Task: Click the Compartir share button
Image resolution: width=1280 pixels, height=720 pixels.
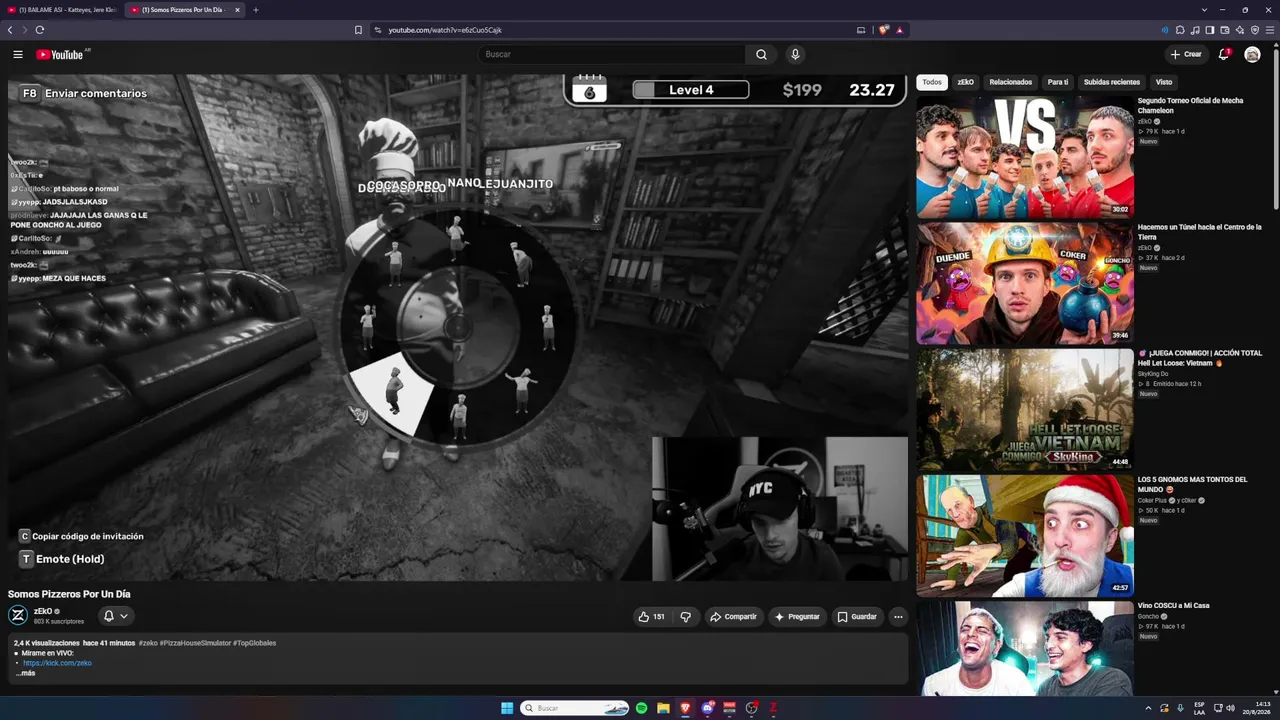Action: tap(733, 617)
